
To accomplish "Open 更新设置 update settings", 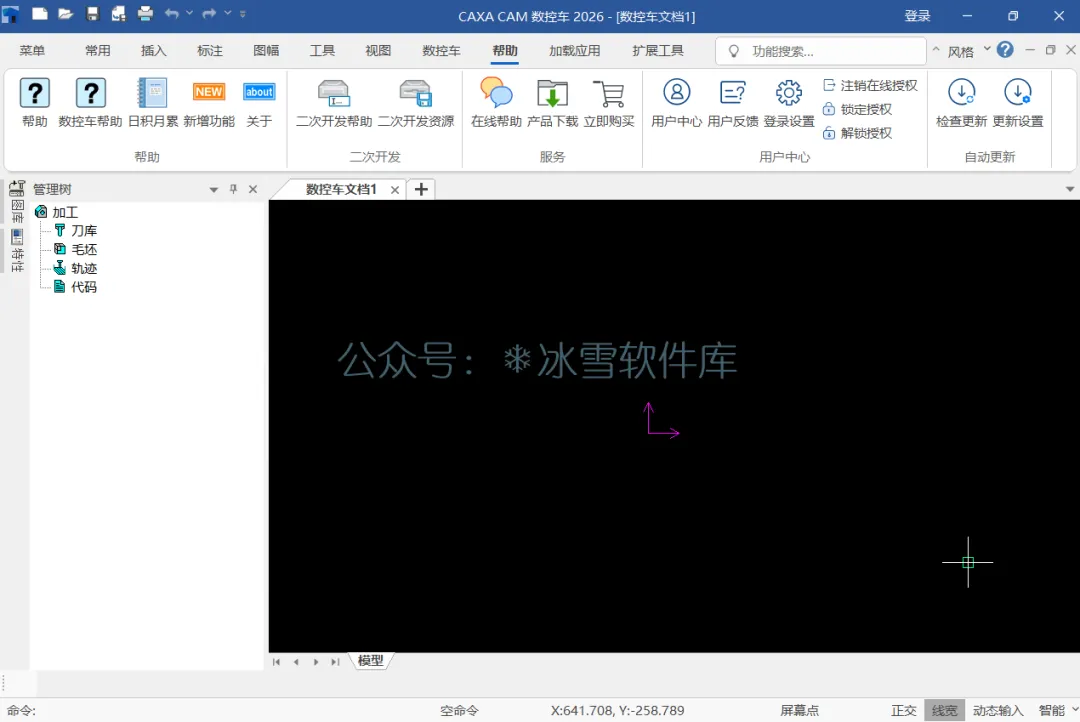I will pos(1018,103).
